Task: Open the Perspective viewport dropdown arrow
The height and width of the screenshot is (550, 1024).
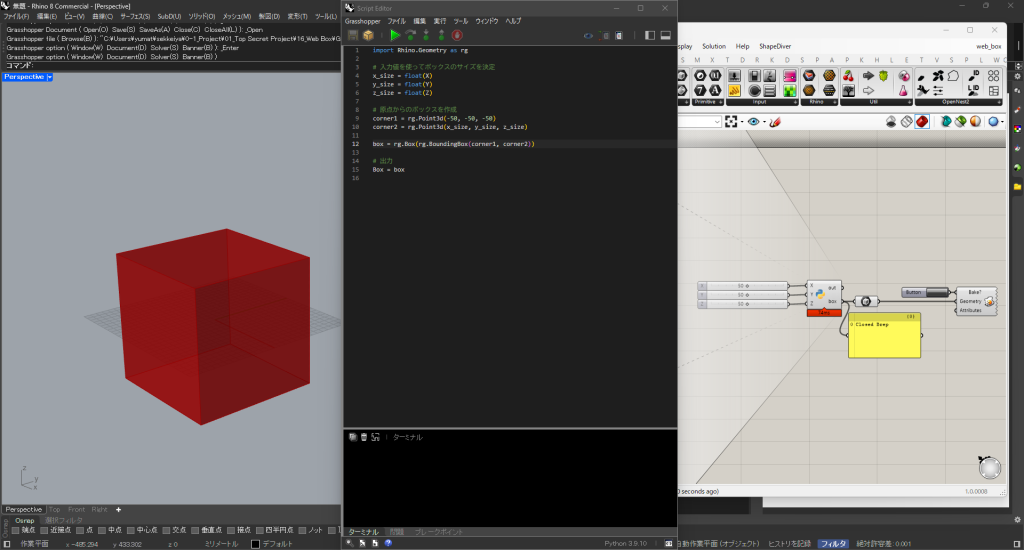Action: click(x=50, y=77)
